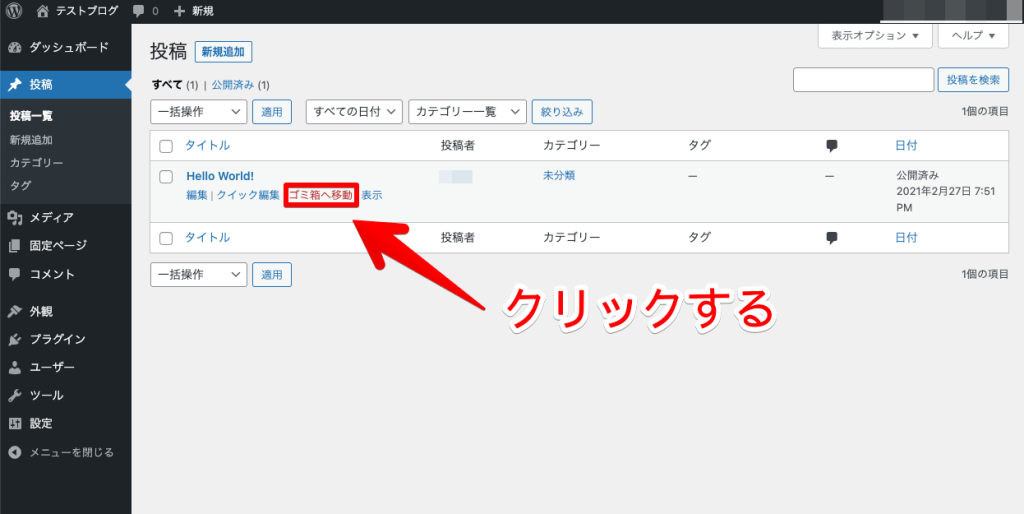Click ゴミ箱へ移動 trash link
Screen dimensions: 1024x514
(321, 195)
